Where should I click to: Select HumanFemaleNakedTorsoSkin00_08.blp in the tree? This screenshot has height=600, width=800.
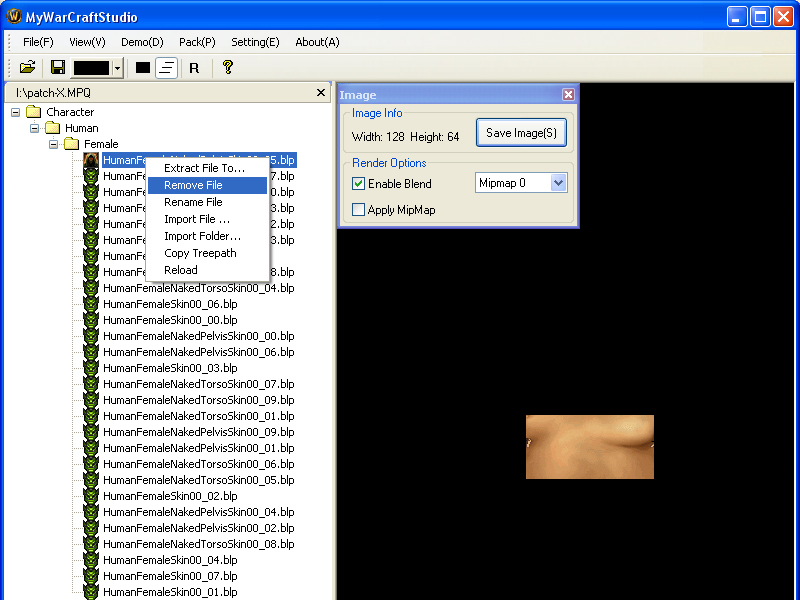click(198, 544)
